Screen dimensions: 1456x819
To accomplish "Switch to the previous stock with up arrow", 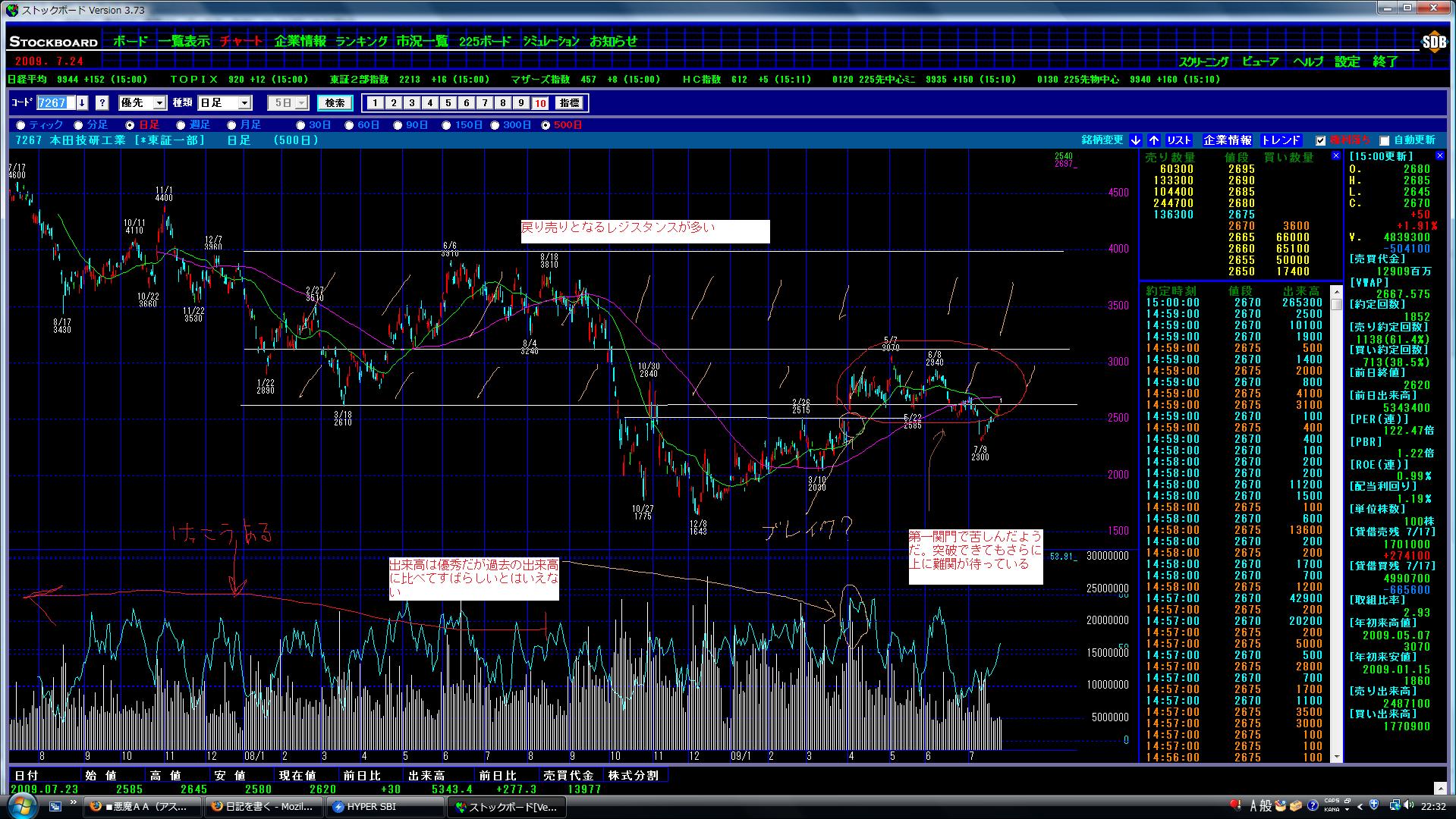I will [1153, 140].
